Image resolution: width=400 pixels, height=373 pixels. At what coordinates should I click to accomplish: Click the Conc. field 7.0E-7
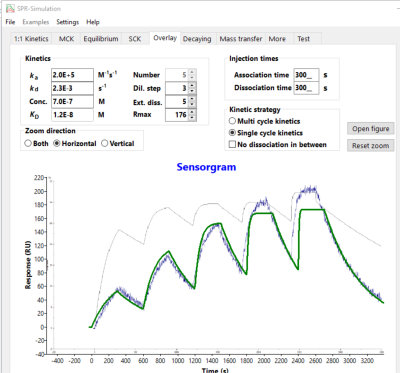[x=72, y=101]
